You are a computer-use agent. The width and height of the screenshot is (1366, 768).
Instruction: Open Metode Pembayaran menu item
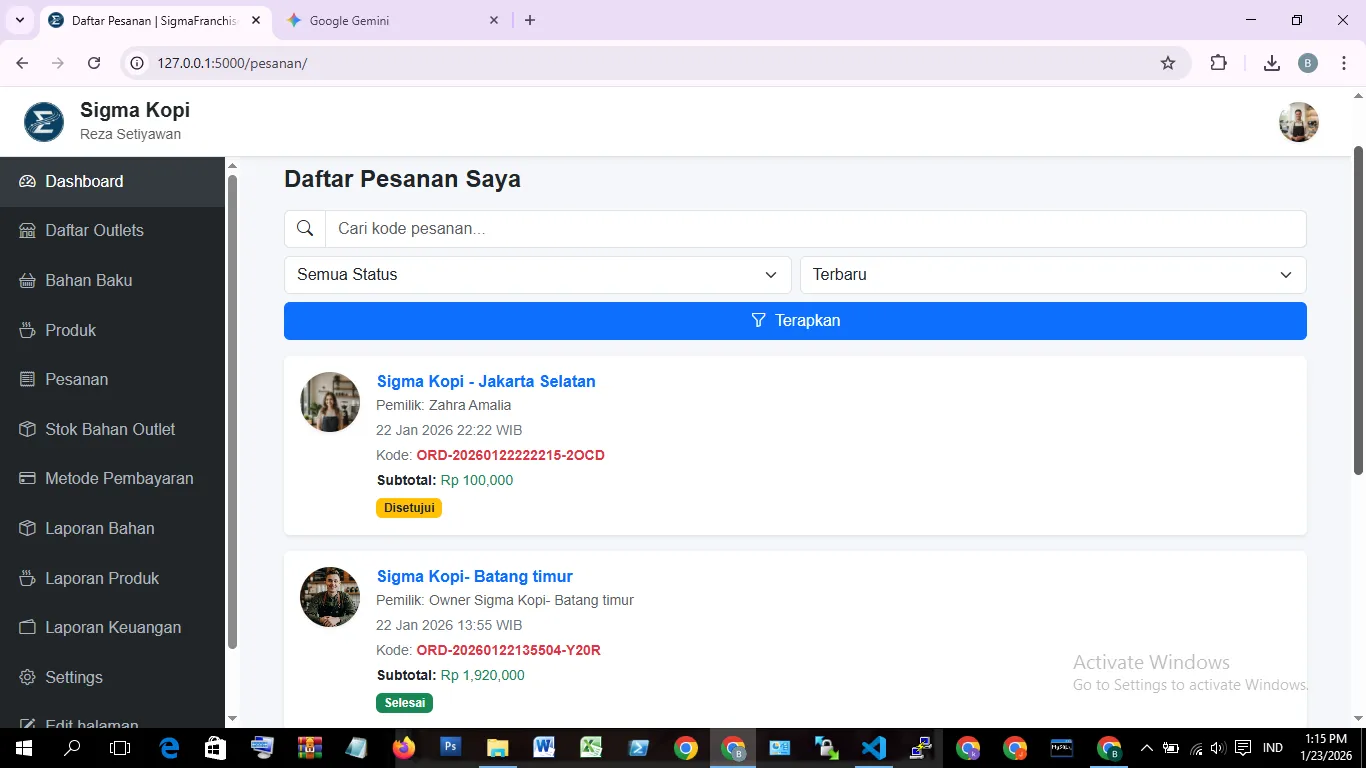(x=112, y=478)
